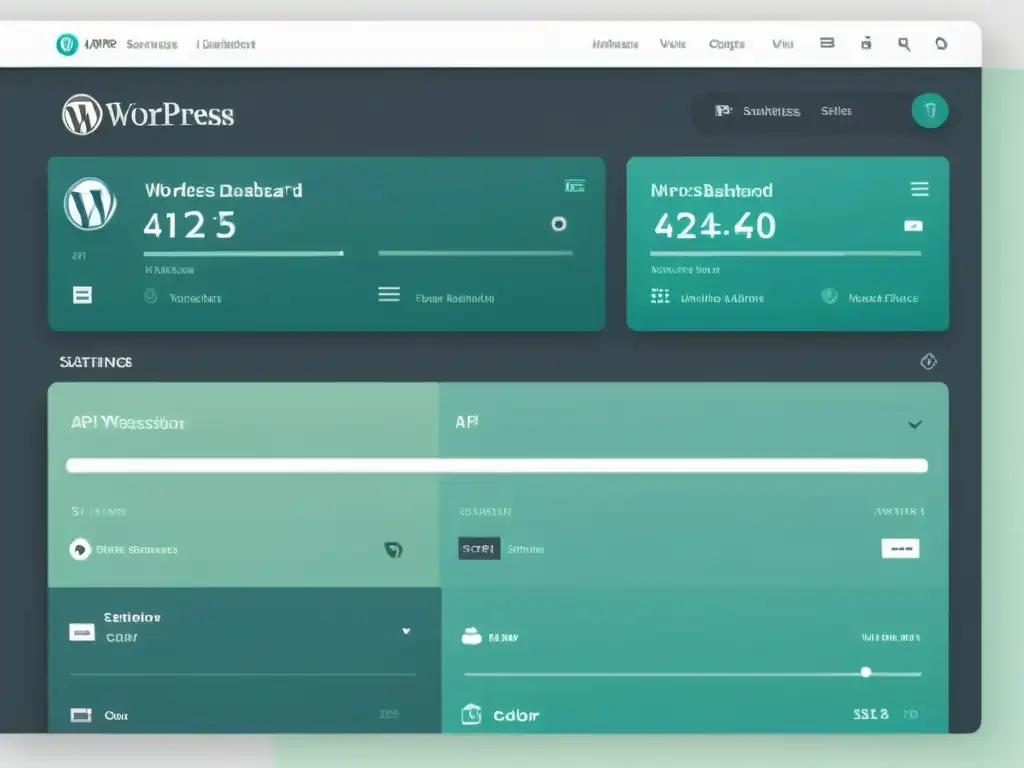Click the cdbir label
This screenshot has height=768, width=1024.
coord(516,716)
